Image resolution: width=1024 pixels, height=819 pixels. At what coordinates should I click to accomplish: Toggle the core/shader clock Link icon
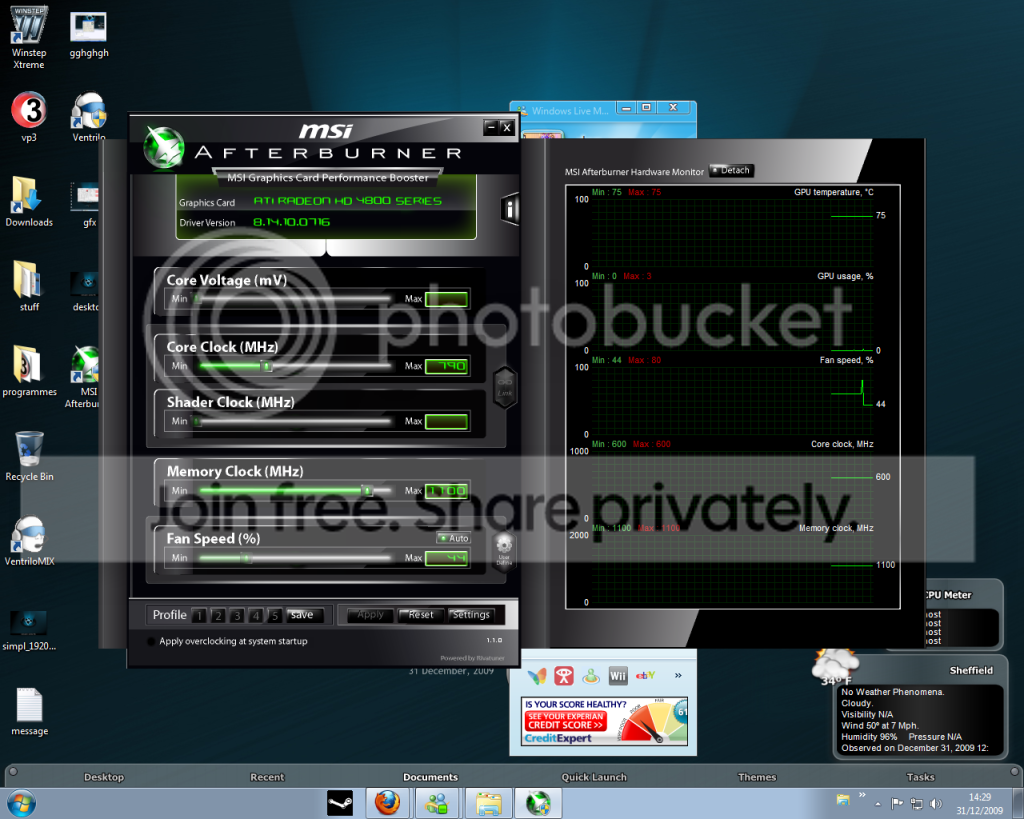point(505,387)
